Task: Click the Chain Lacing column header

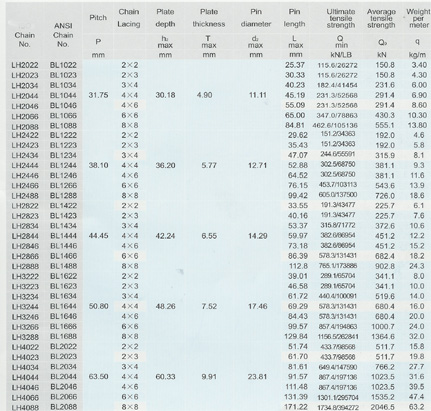Action: (x=129, y=18)
